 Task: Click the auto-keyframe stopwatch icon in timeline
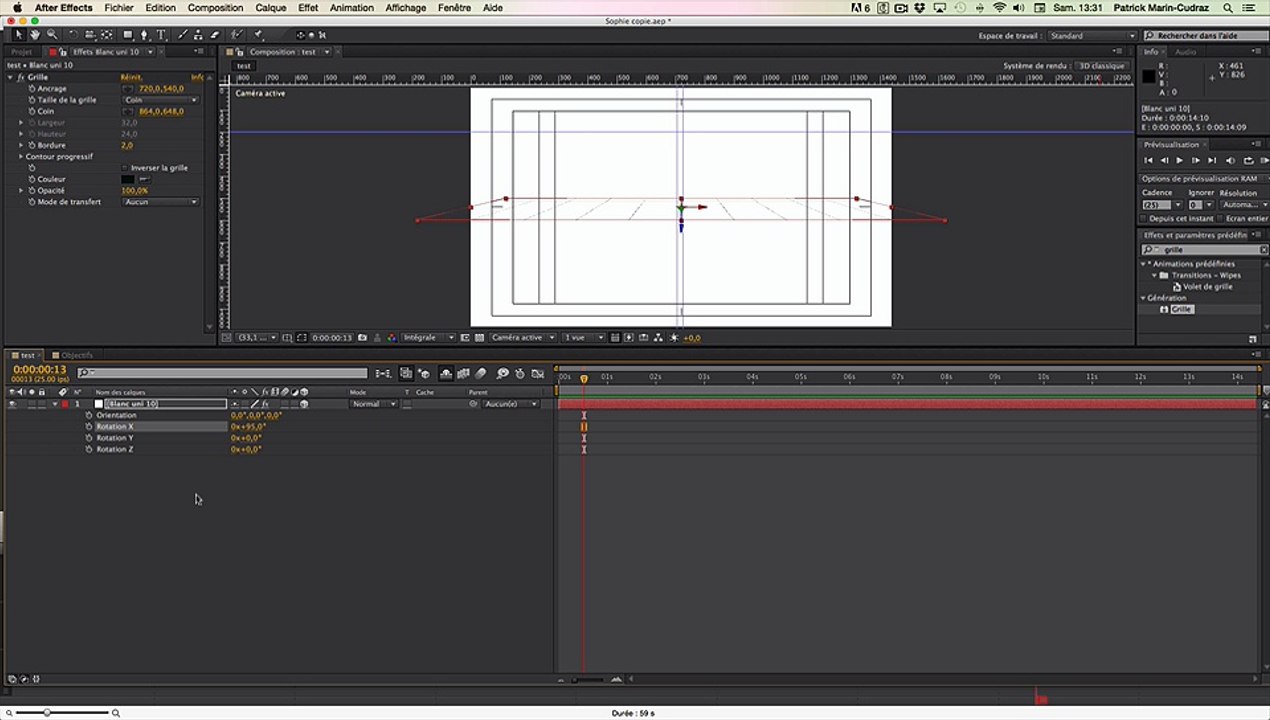point(519,373)
